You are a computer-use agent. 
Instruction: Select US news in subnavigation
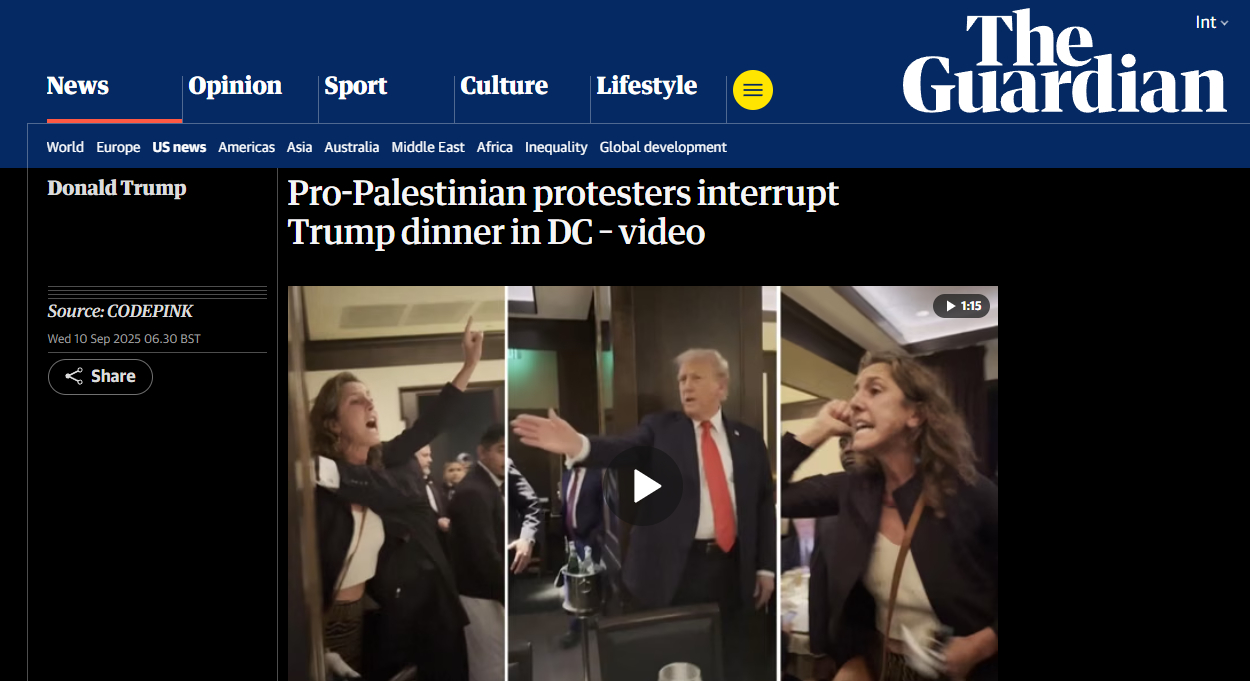pos(179,147)
